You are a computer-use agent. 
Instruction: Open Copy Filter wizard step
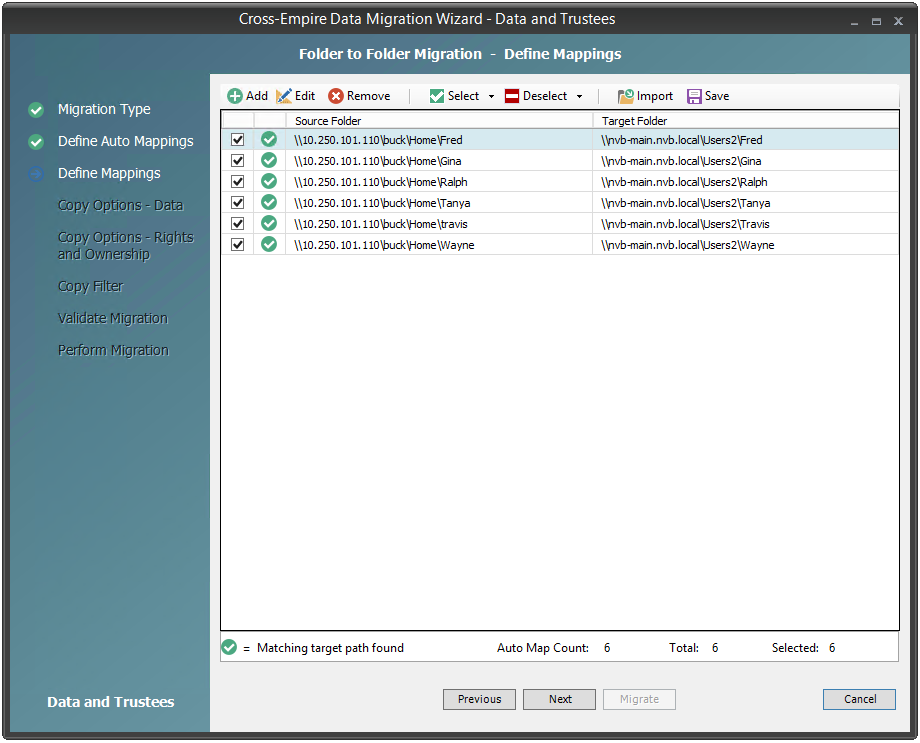tap(90, 286)
